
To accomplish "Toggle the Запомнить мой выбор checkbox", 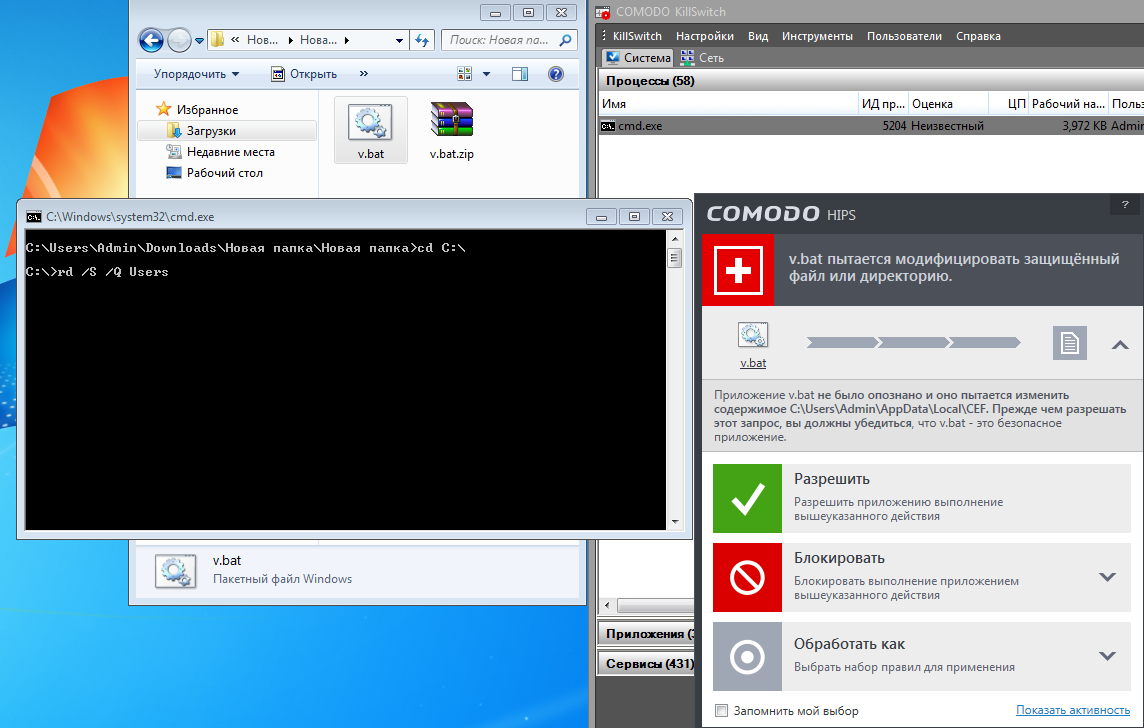I will 722,710.
